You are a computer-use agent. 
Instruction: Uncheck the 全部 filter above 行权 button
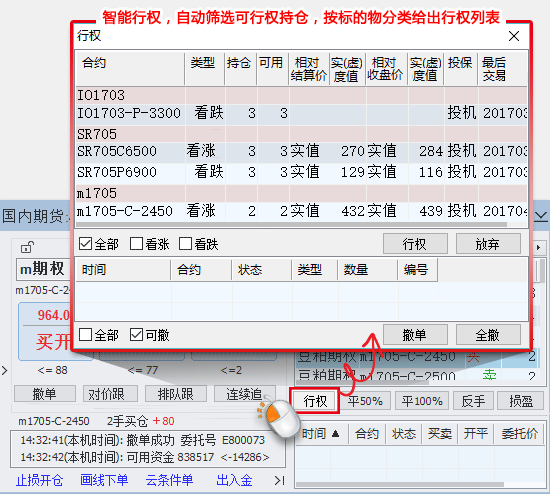click(x=85, y=243)
